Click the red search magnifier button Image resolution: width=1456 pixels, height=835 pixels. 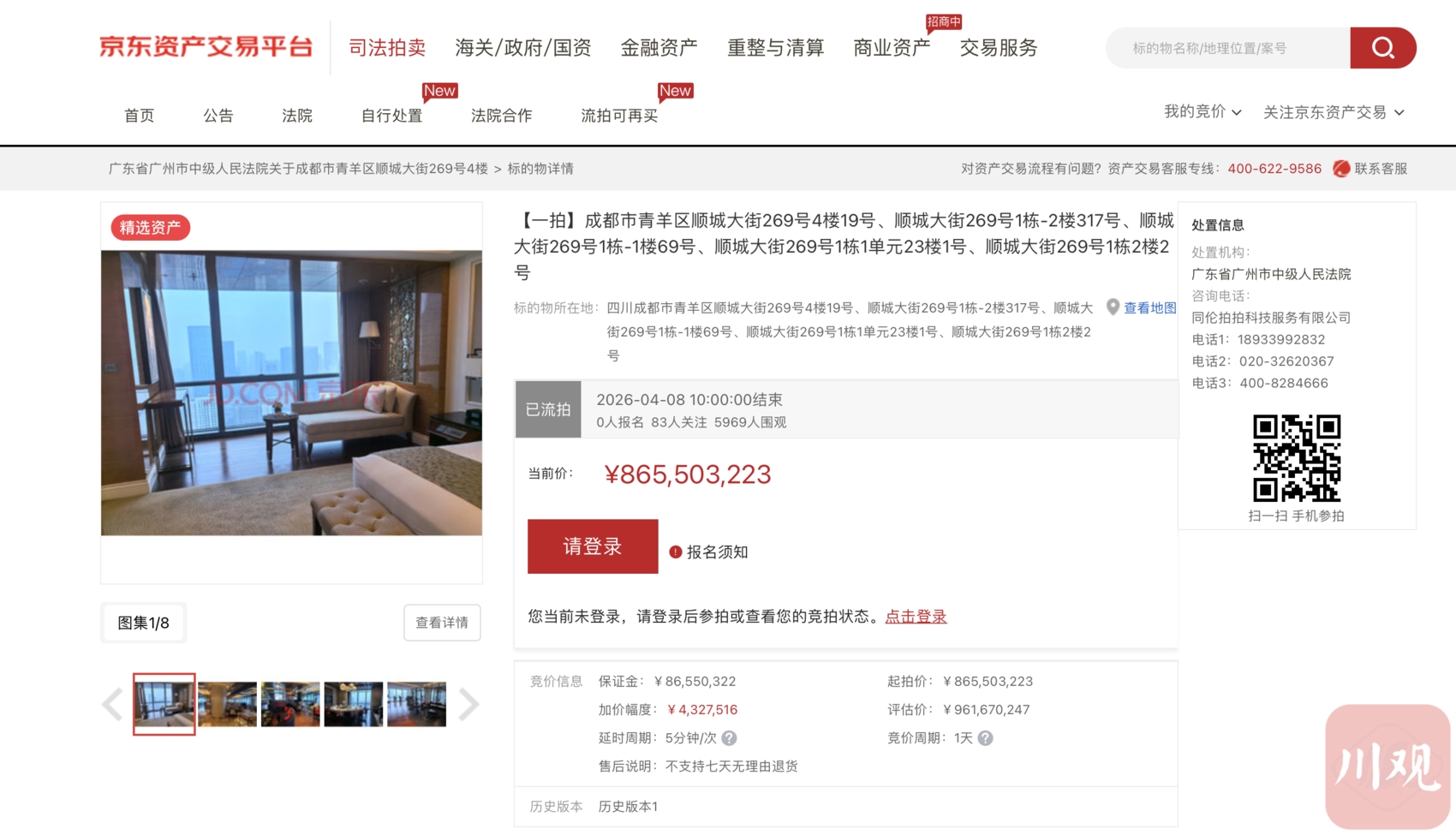click(1382, 48)
